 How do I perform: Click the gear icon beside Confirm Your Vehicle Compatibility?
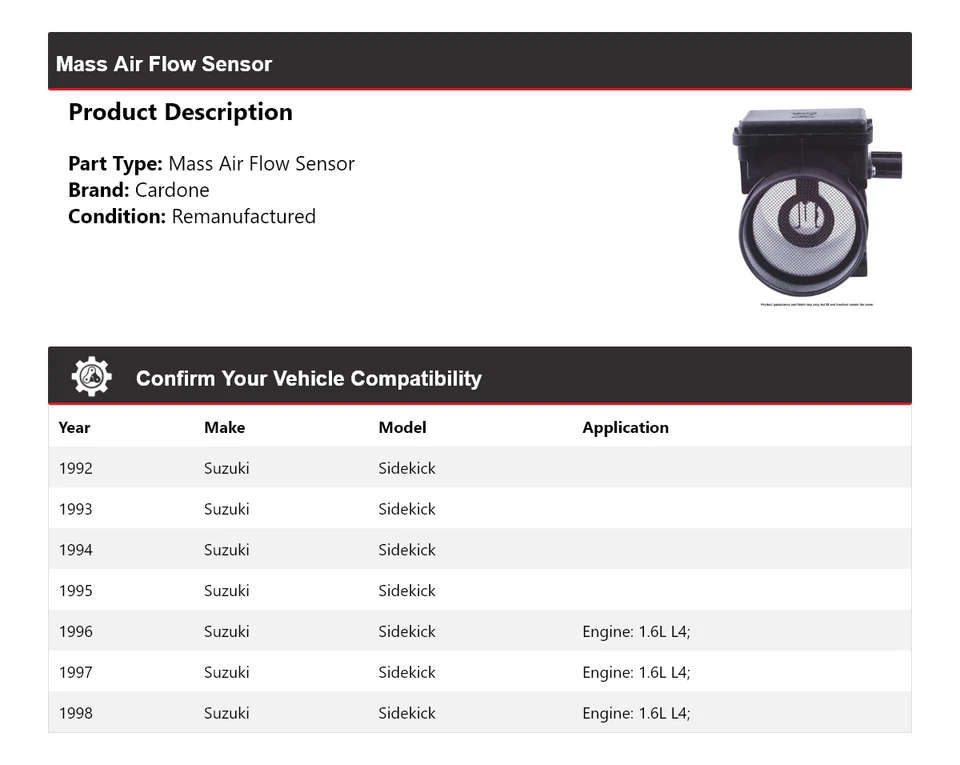[91, 377]
